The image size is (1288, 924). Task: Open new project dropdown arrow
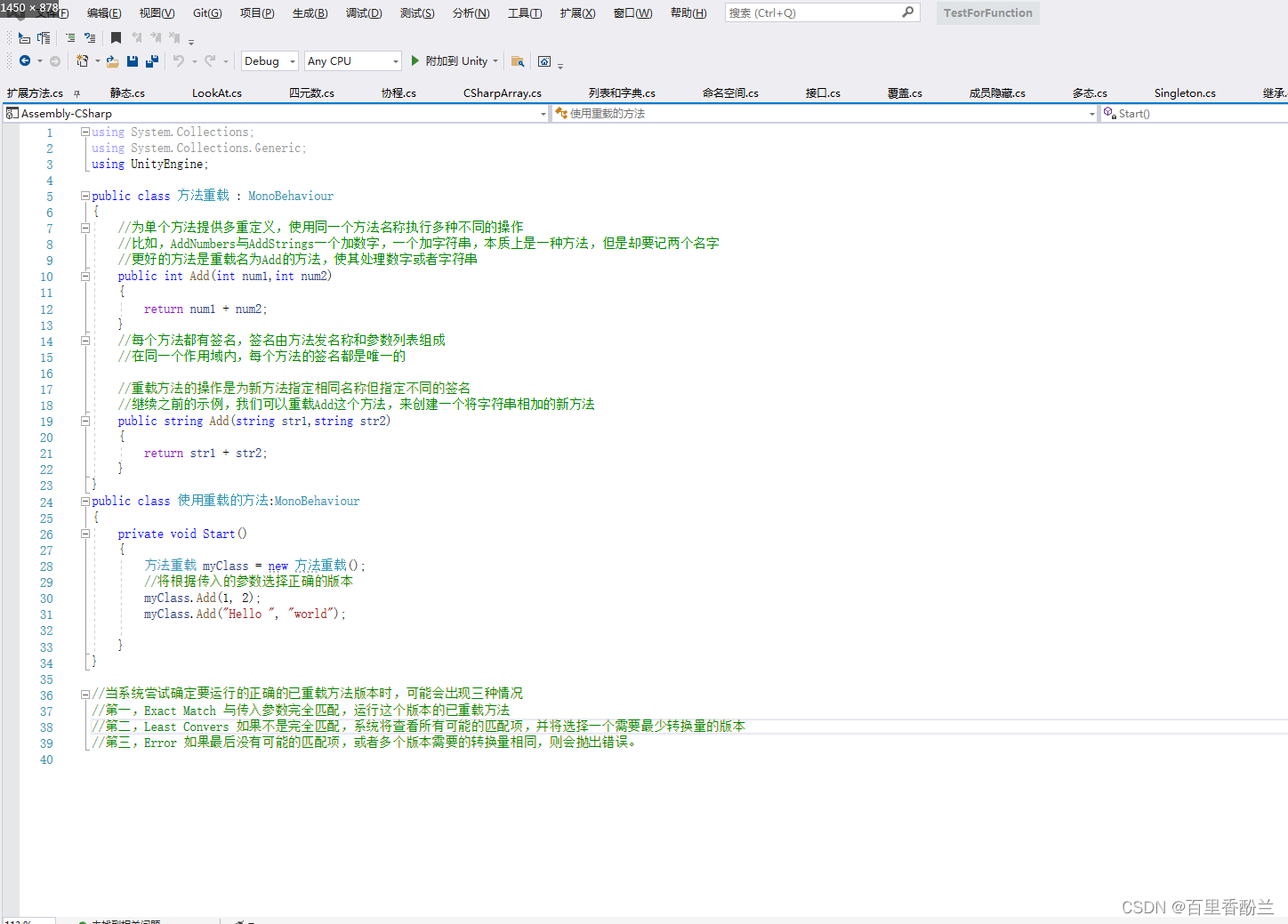click(x=97, y=61)
